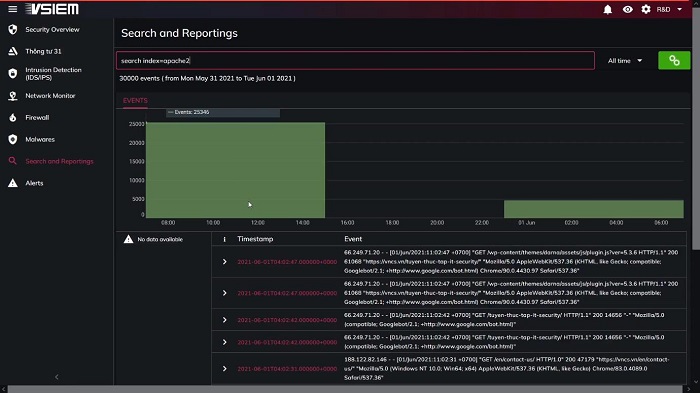
Task: Collapse the sidebar with left chevron
Action: [x=57, y=377]
